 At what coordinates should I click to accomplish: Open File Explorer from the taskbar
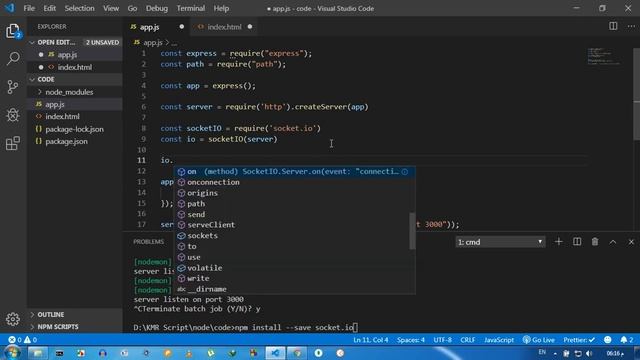click(38, 353)
